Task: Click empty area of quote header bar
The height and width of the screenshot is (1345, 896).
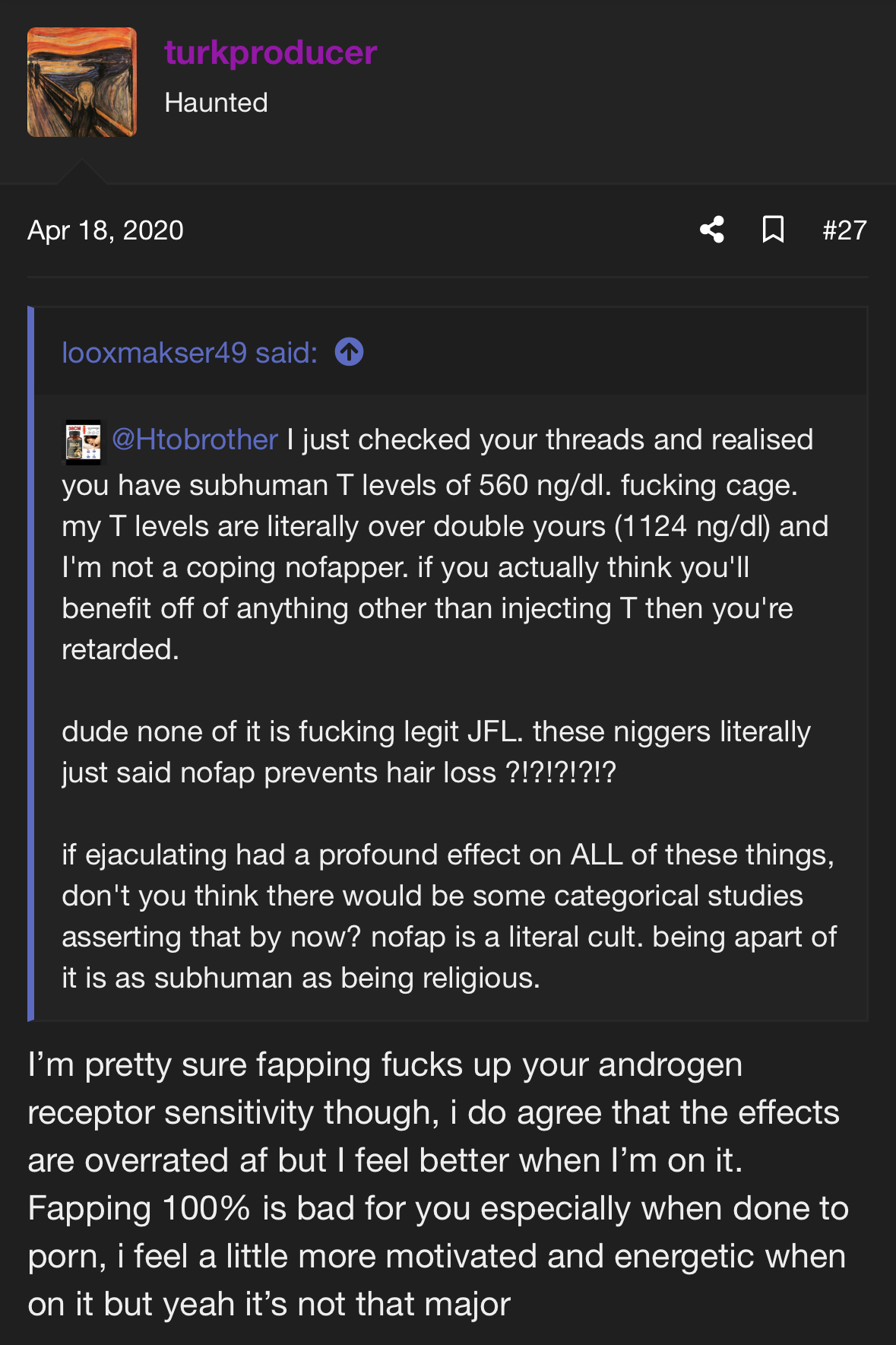Action: tap(608, 351)
